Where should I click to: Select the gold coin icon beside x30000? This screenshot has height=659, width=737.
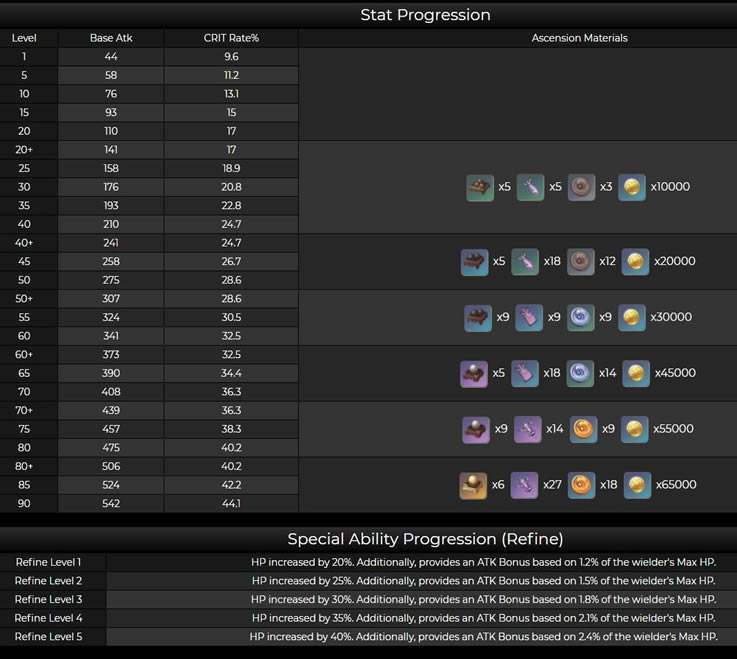point(631,318)
